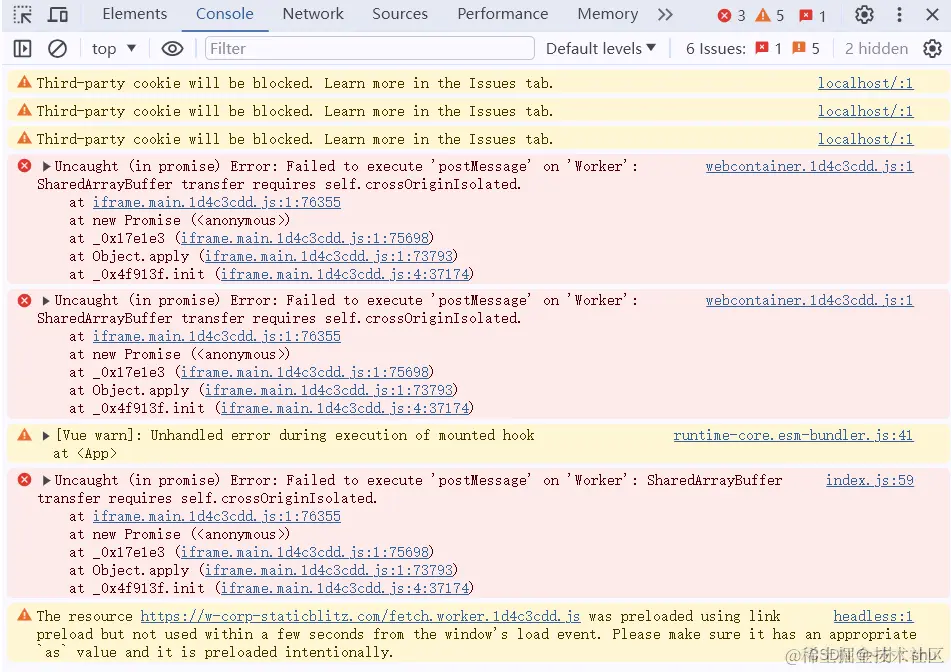Click the warning count badge showing 5
951x672 pixels.
click(770, 16)
